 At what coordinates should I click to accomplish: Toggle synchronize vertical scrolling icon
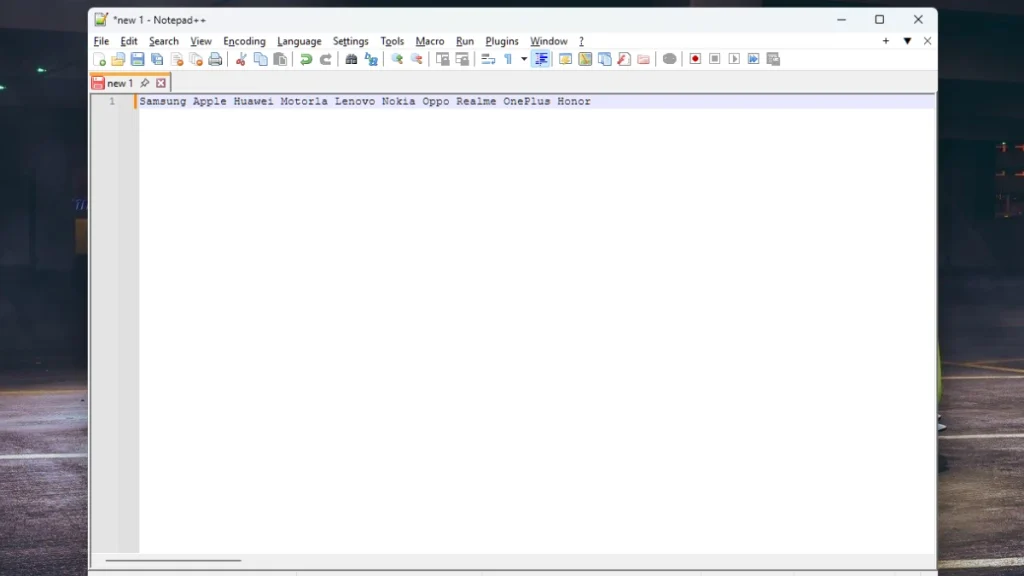coord(442,59)
